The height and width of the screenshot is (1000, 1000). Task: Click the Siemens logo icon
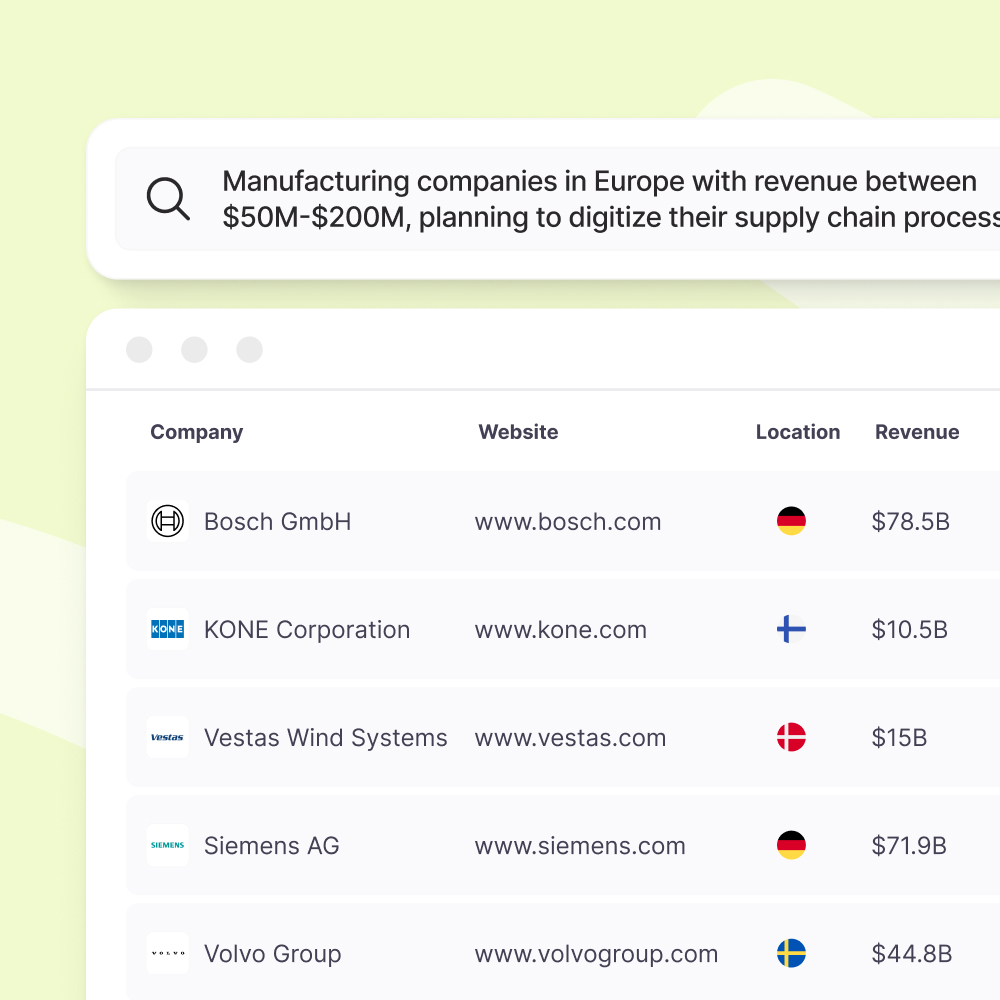[x=168, y=845]
